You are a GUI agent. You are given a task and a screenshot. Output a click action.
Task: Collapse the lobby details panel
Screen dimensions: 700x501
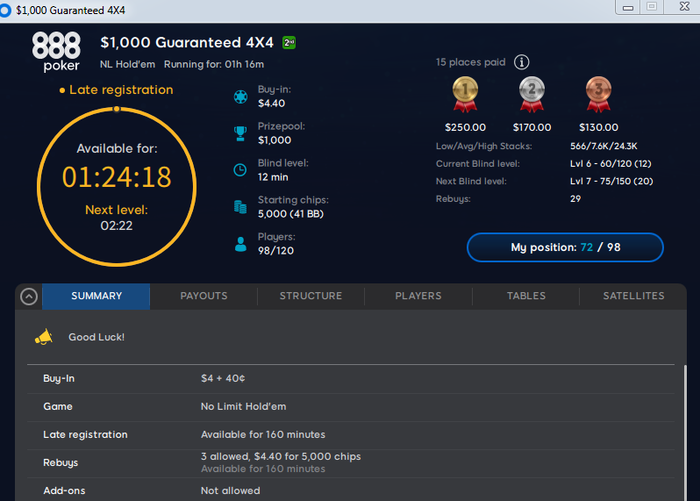point(29,296)
